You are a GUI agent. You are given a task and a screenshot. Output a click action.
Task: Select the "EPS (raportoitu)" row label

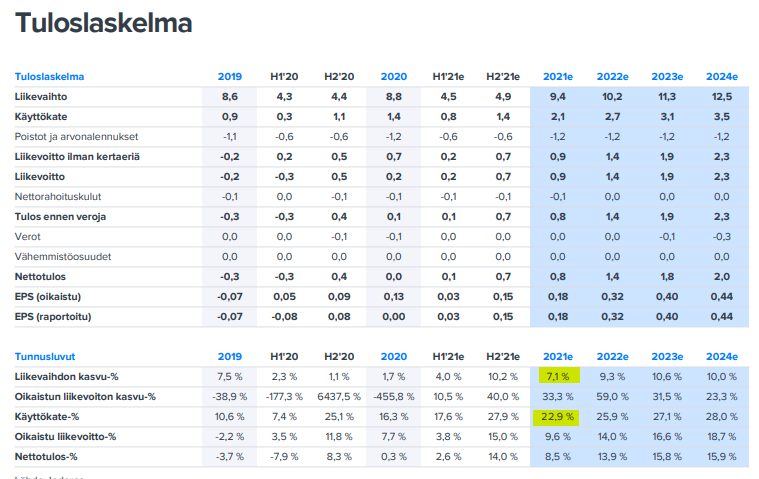(x=55, y=316)
